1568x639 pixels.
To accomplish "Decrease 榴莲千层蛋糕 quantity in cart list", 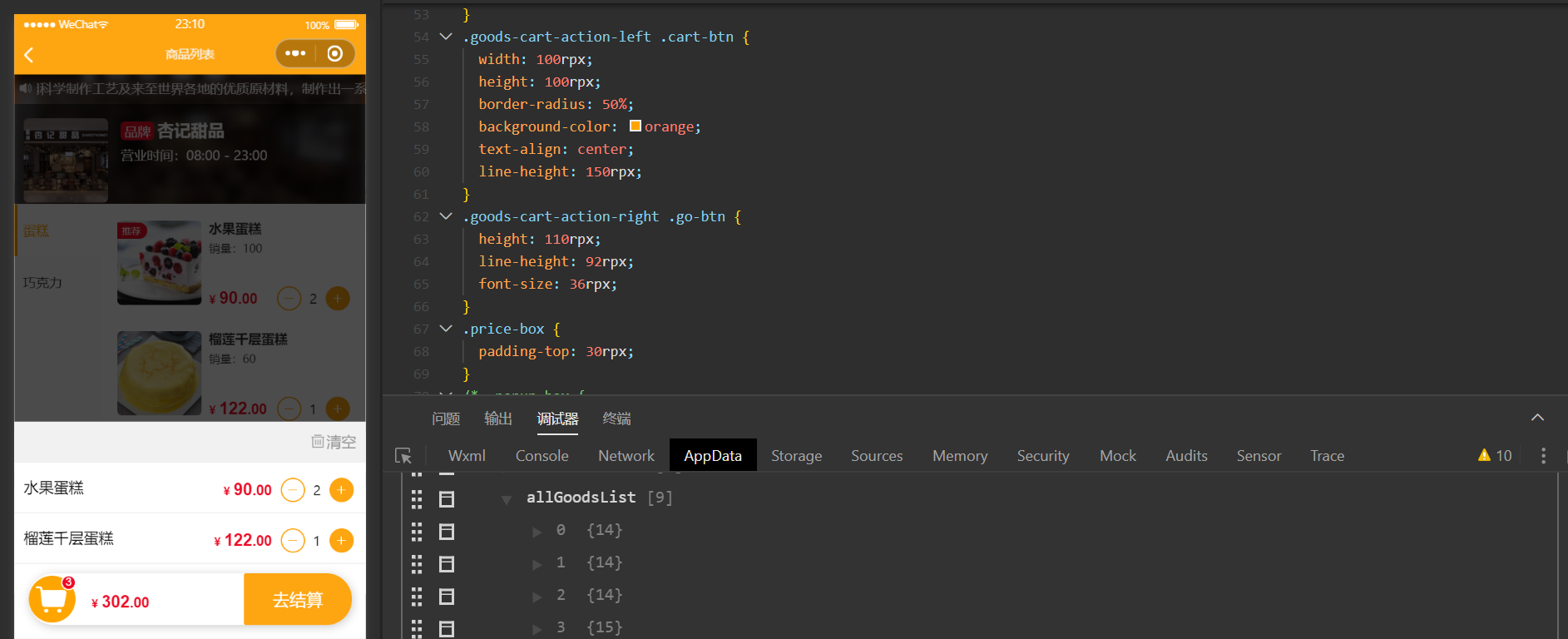I will click(x=293, y=541).
